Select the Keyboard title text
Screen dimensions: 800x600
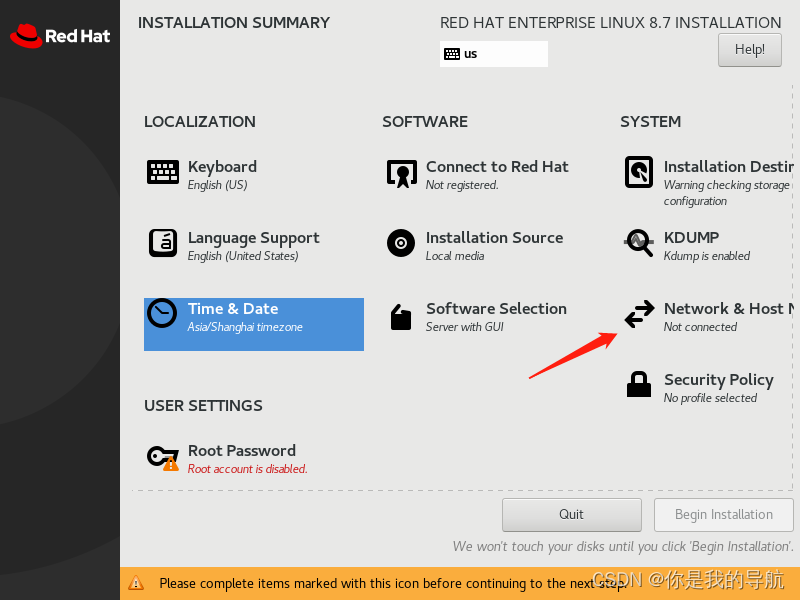tap(222, 167)
